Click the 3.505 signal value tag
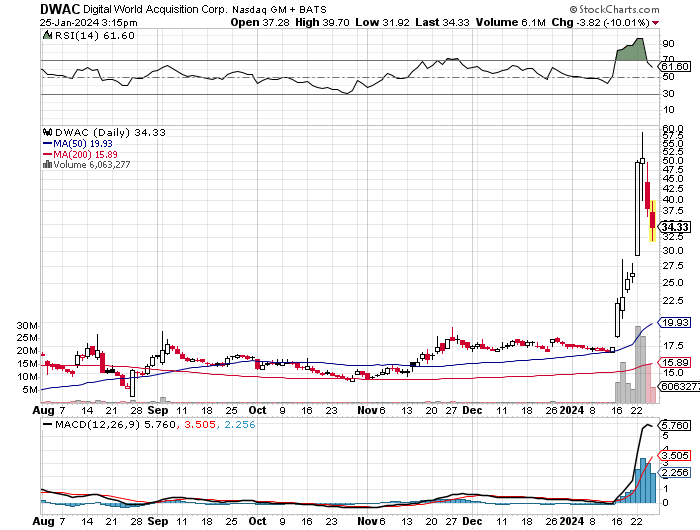 click(x=675, y=456)
